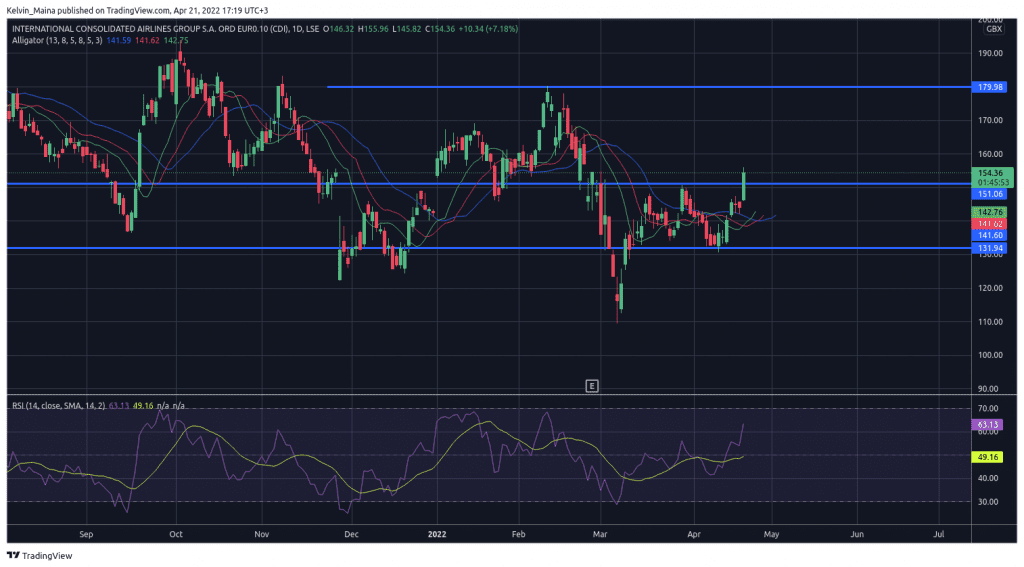Viewport: 1024px width, 567px height.
Task: Select the 131.94 blue price tag on the axis
Action: click(989, 248)
